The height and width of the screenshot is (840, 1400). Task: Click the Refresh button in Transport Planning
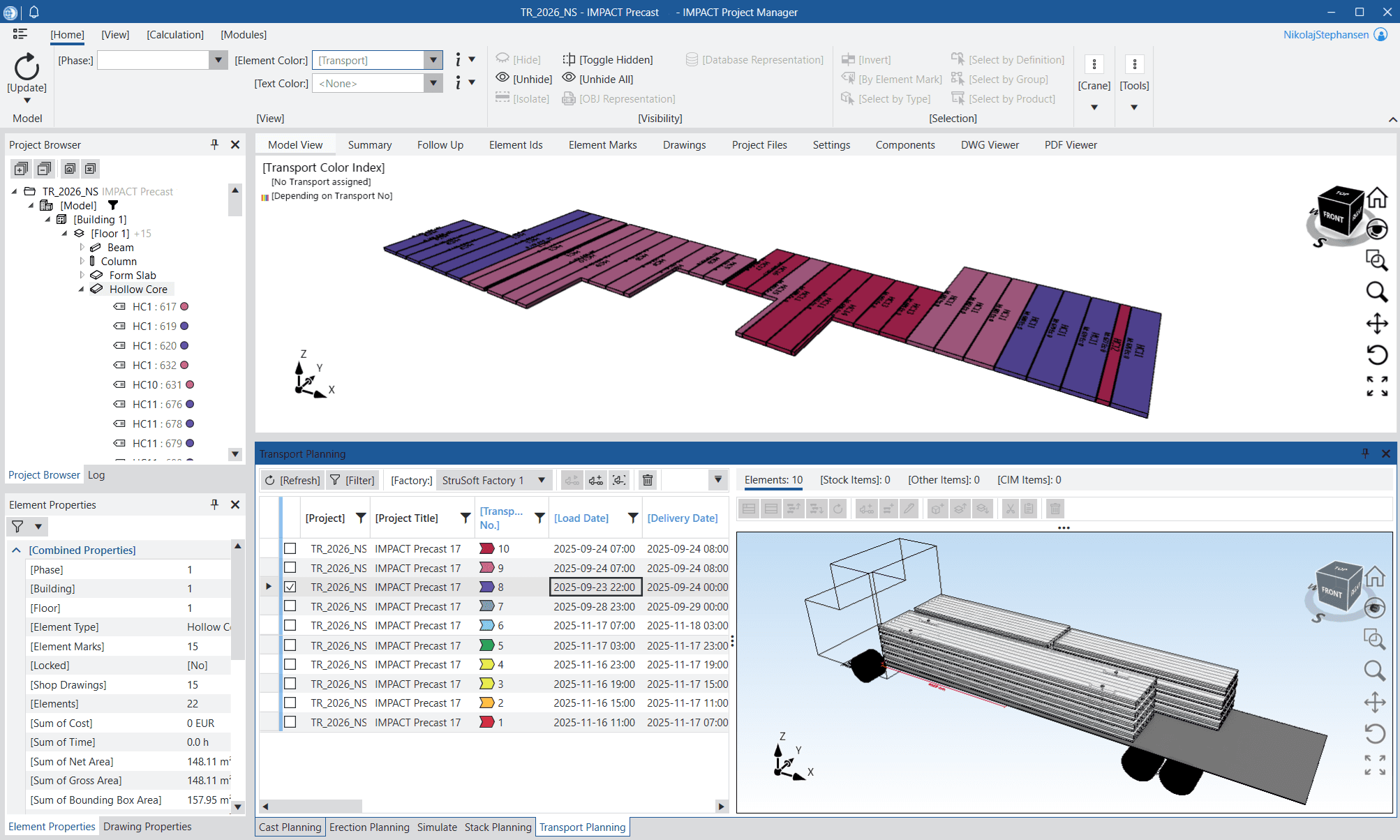point(292,480)
